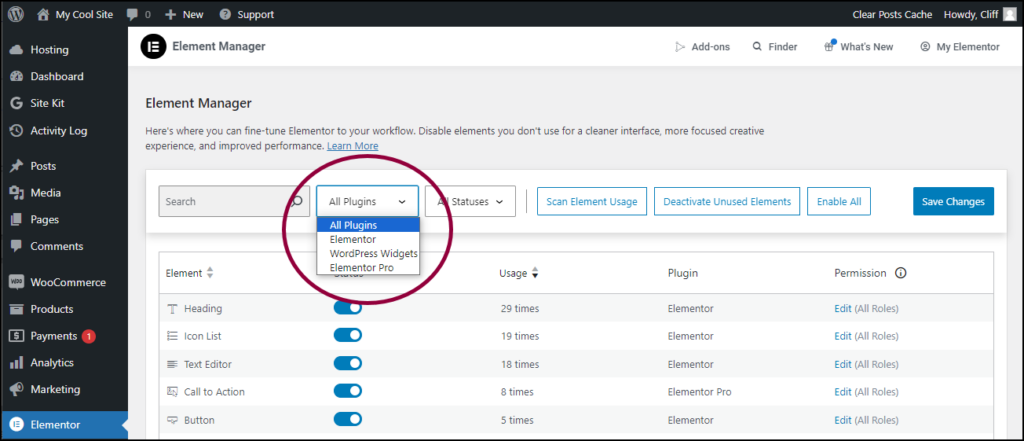Toggle off the Text Editor element
The width and height of the screenshot is (1024, 441).
[347, 364]
